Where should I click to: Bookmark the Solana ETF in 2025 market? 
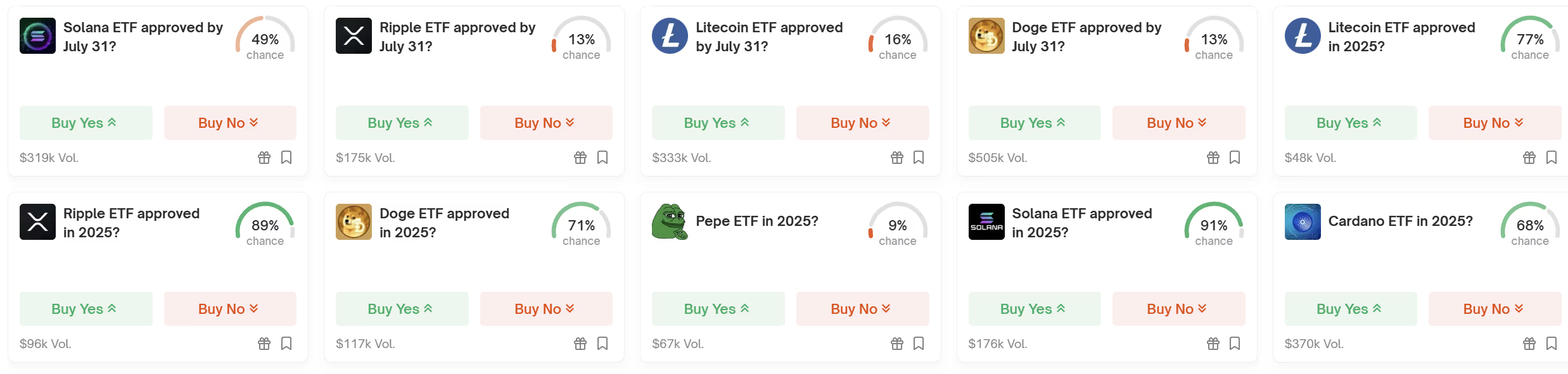click(x=1235, y=343)
